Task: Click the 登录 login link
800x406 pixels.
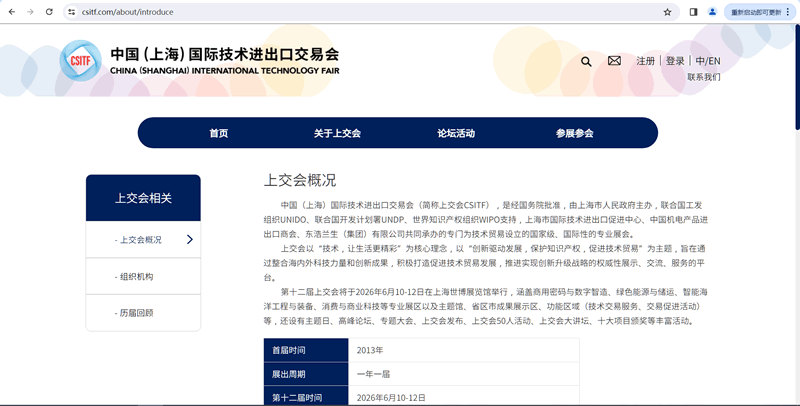Action: (x=675, y=61)
